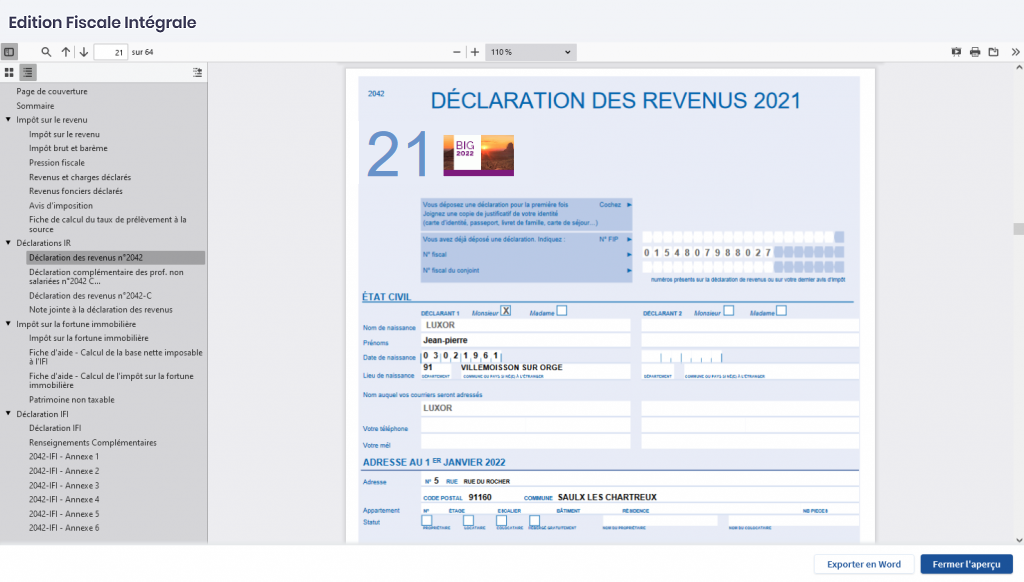Image resolution: width=1024 pixels, height=582 pixels.
Task: Open the search magnifier in the toolbar
Action: (46, 52)
